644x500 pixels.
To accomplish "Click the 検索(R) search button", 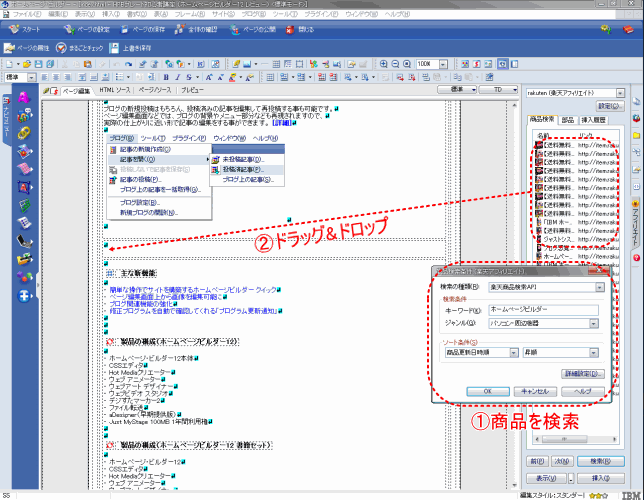I will pyautogui.click(x=600, y=461).
